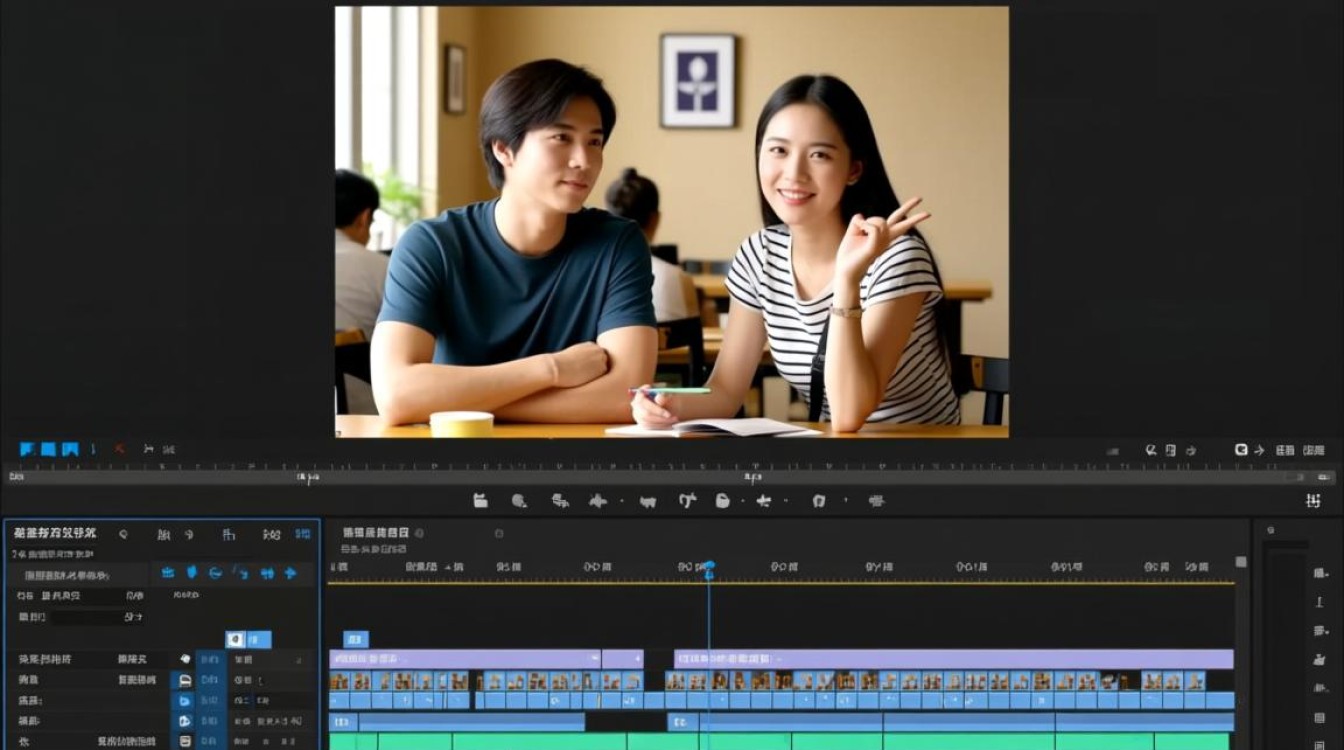The width and height of the screenshot is (1344, 750).
Task: Click the waveform-shaped icon in the center transport toolbar
Action: (598, 501)
